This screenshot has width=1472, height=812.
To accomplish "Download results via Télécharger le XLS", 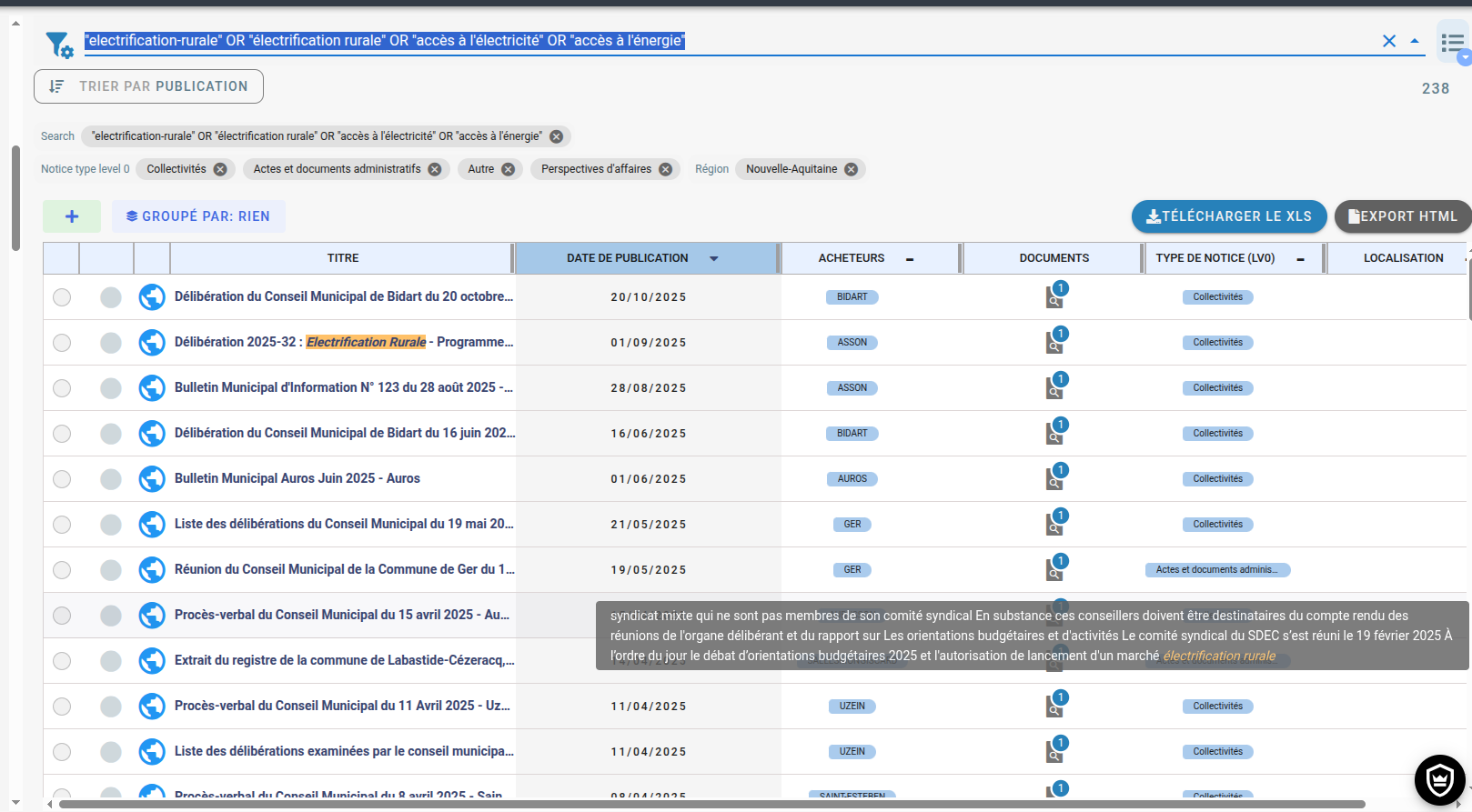I will click(x=1229, y=216).
